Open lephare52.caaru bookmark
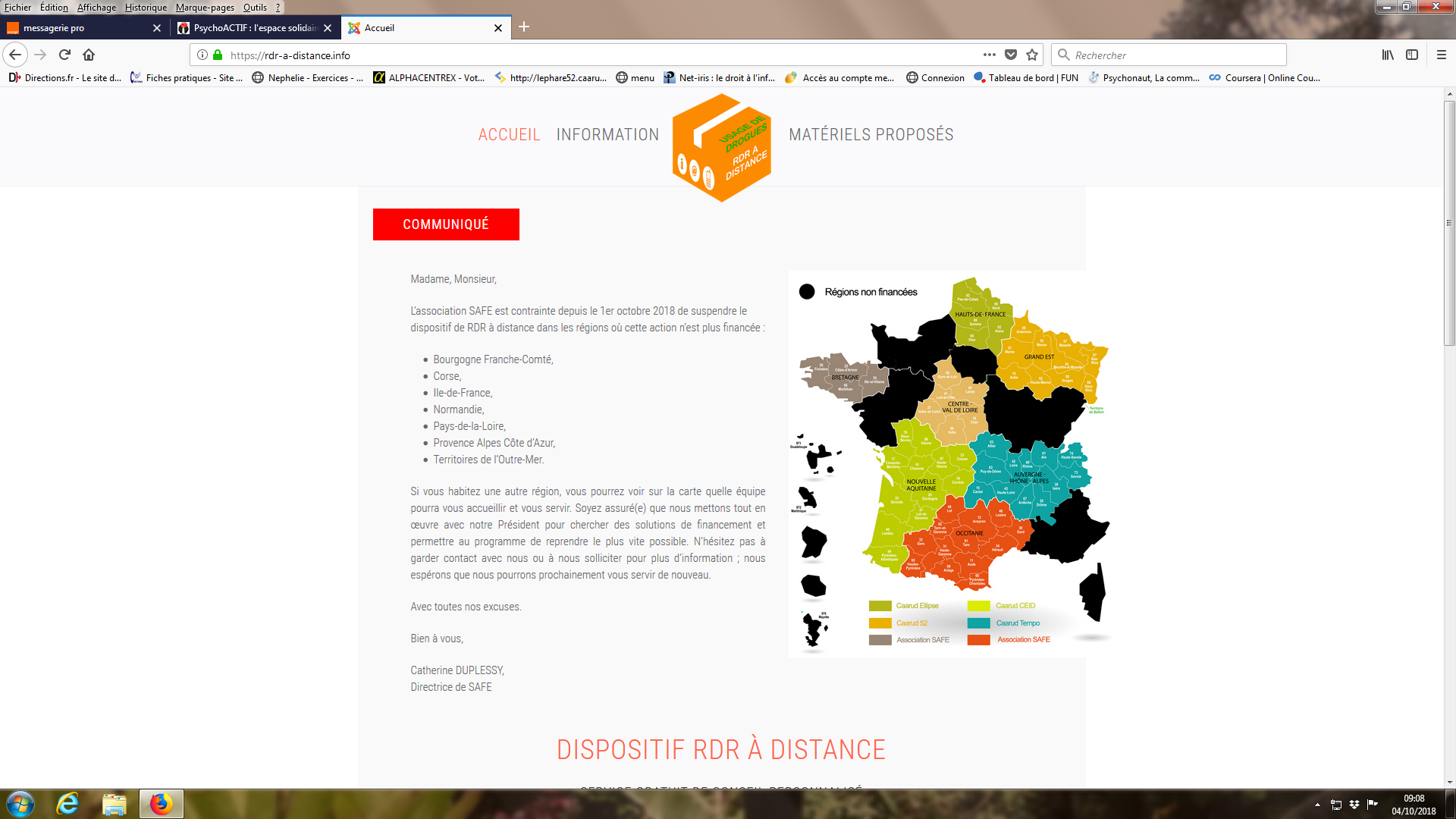This screenshot has height=819, width=1456. (x=551, y=77)
